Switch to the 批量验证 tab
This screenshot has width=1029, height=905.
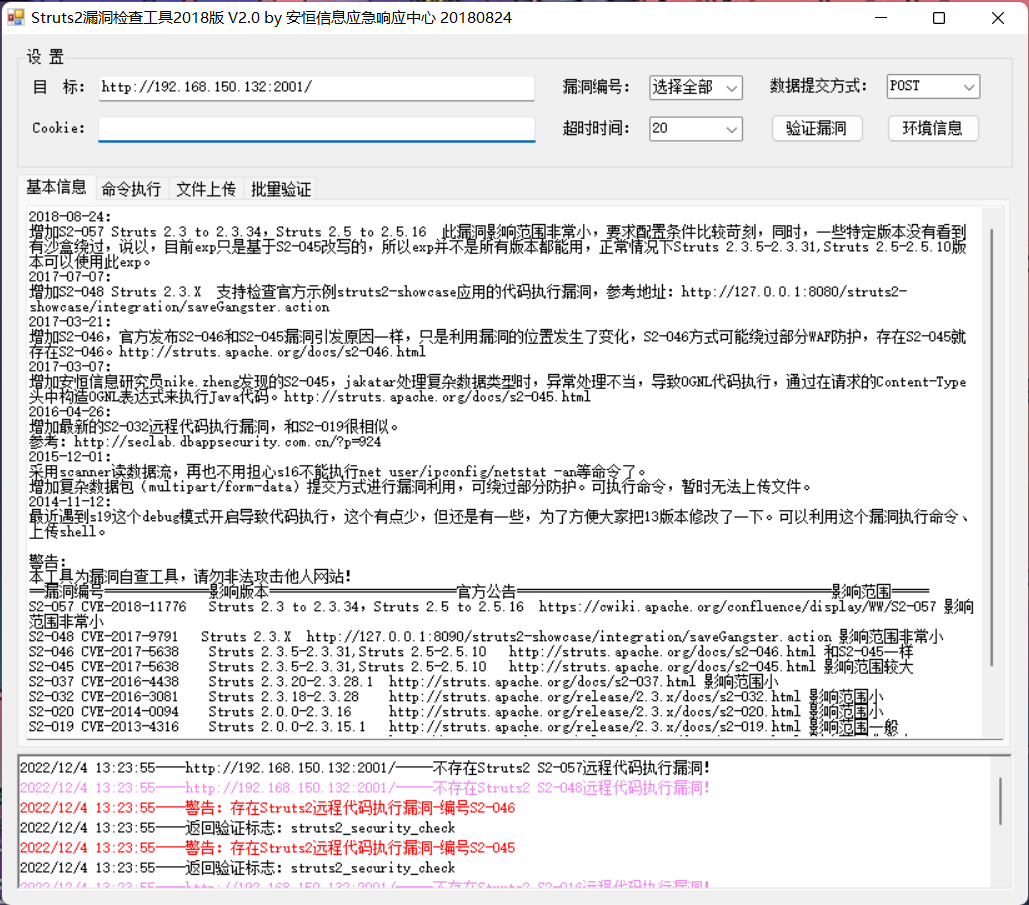pyautogui.click(x=281, y=190)
